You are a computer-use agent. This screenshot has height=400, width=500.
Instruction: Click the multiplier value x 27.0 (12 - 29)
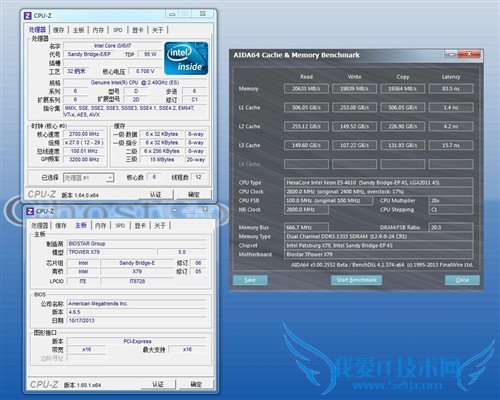[x=84, y=142]
